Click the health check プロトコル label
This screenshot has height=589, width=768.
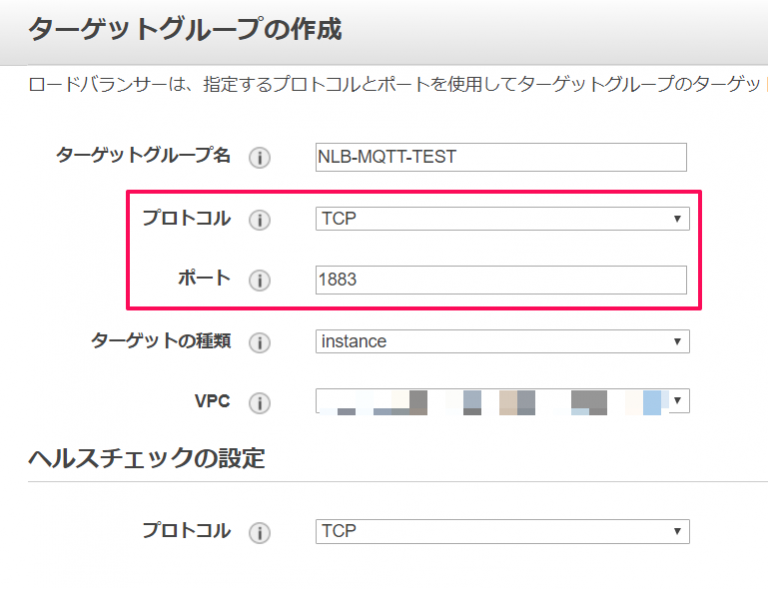[x=187, y=530]
